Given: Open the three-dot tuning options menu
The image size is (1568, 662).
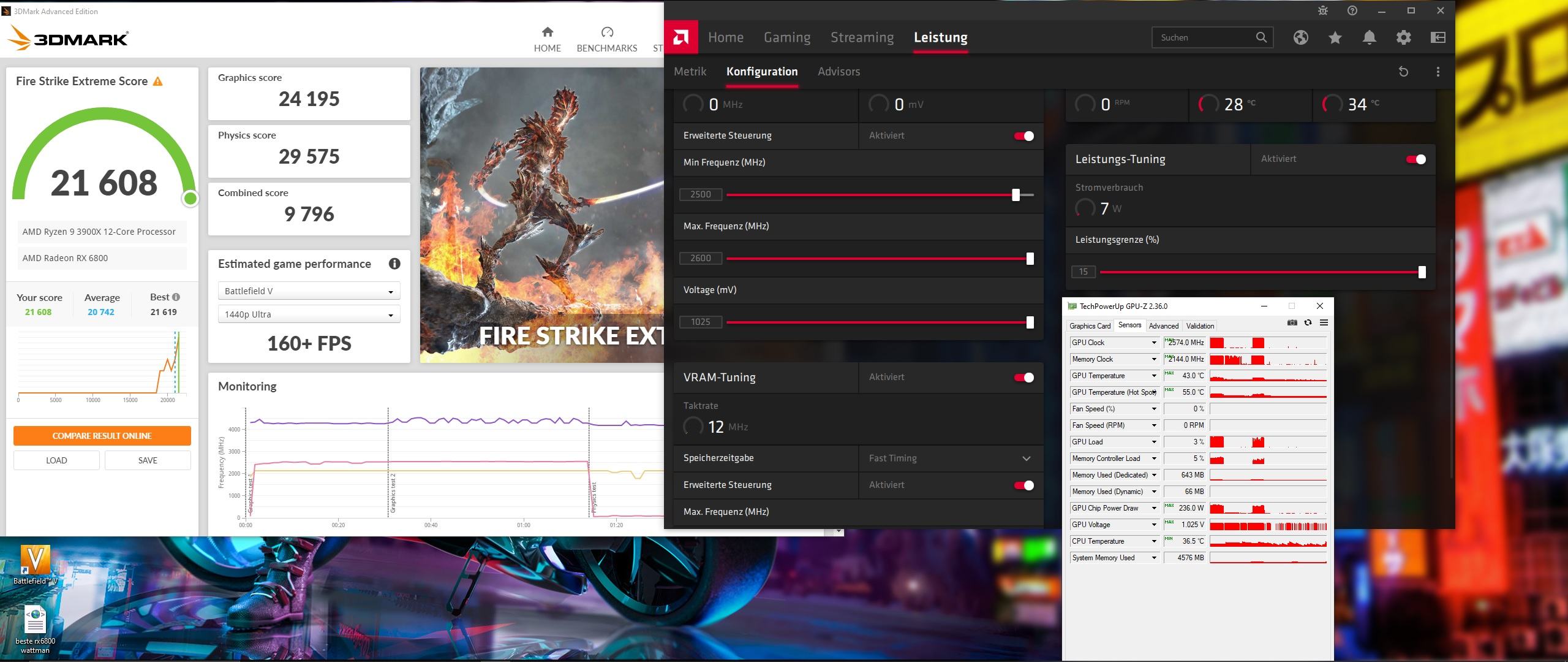Looking at the screenshot, I should 1438,72.
